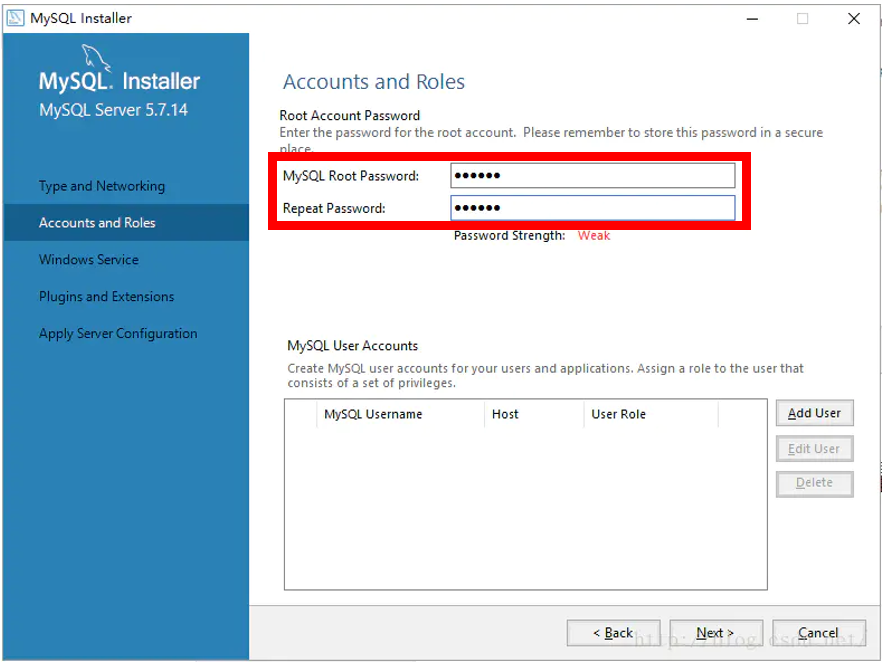Click the Root Account Password label

tap(349, 115)
